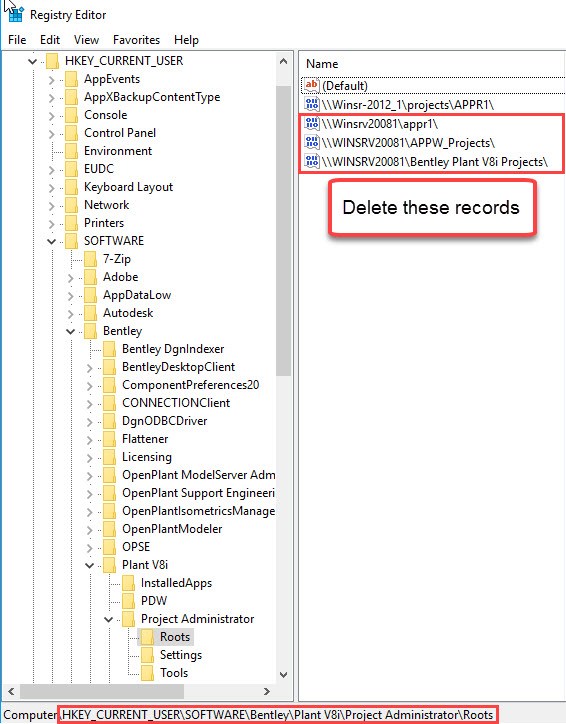Screen dimensions: 566x724
Task: Click the tree scroll down arrow
Action: click(x=283, y=675)
